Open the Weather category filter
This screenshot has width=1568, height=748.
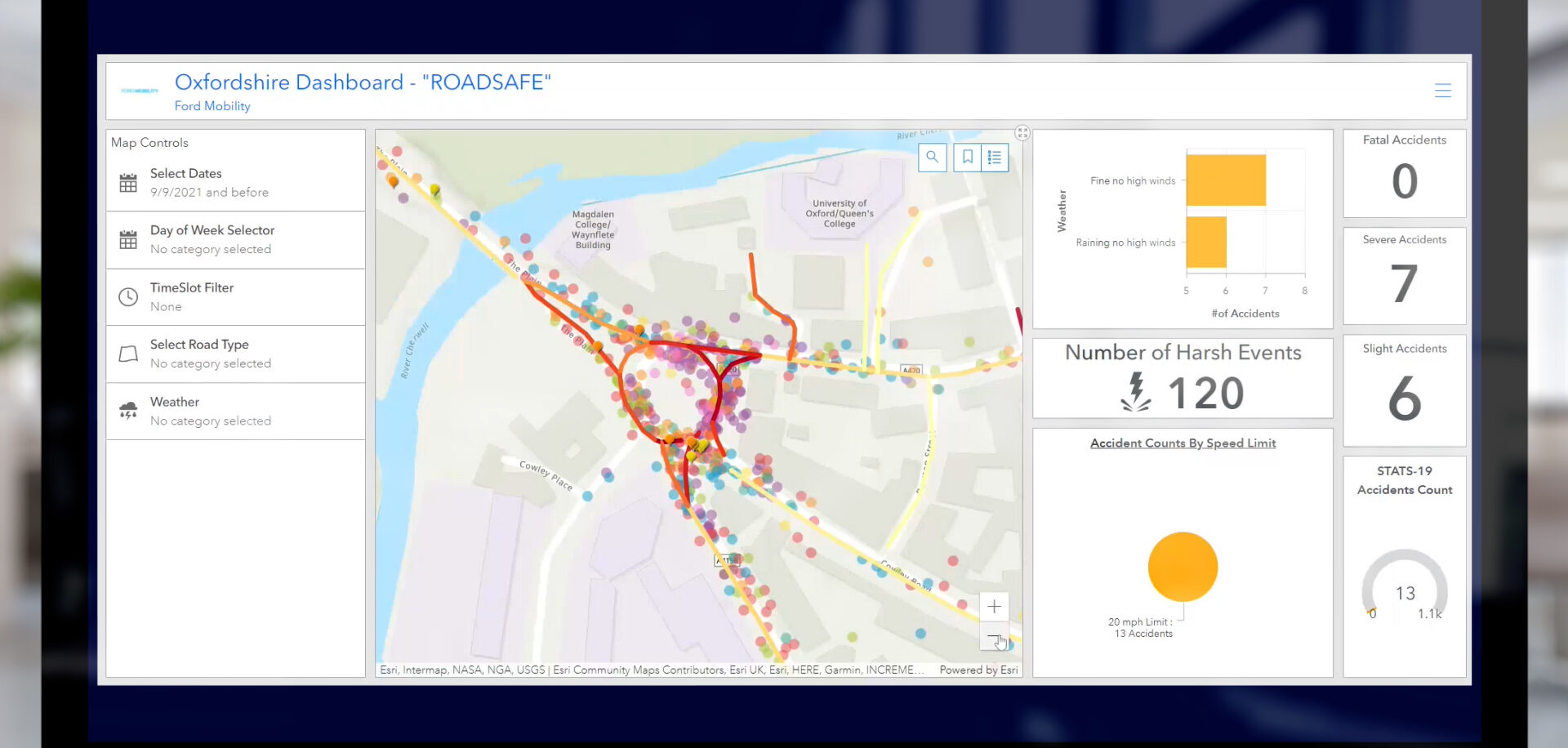tap(235, 412)
